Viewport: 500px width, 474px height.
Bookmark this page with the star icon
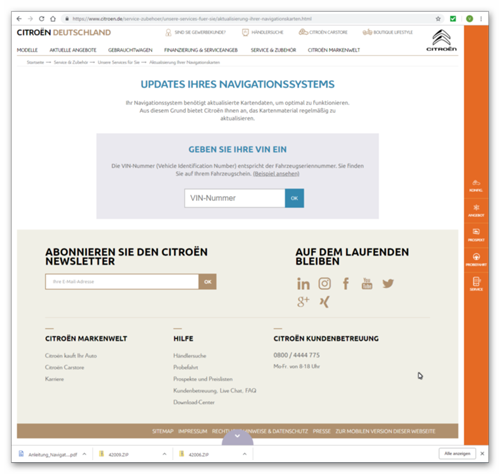click(438, 19)
